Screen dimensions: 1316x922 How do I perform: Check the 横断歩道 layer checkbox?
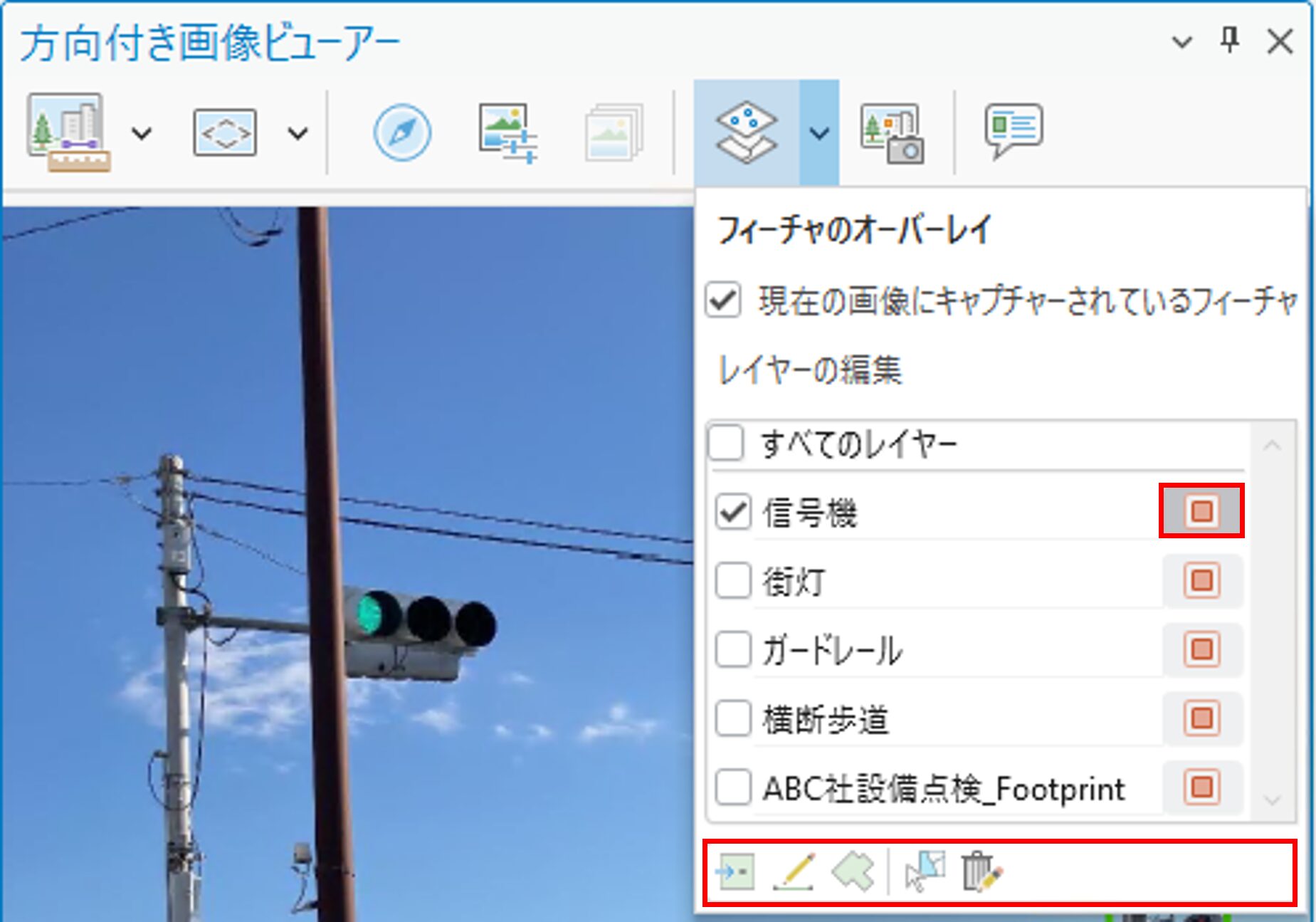point(732,718)
